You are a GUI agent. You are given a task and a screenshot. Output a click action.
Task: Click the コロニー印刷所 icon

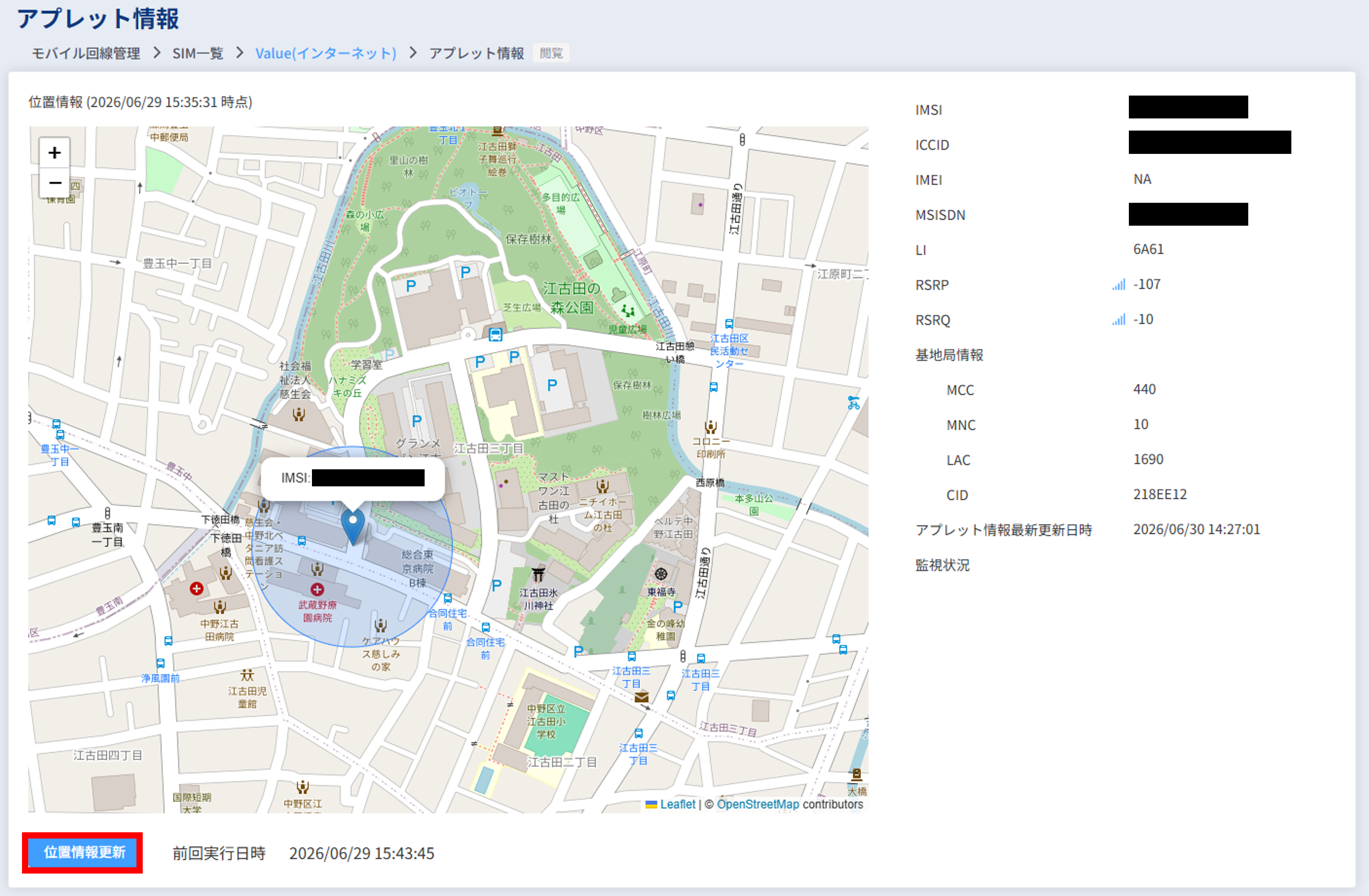(x=711, y=427)
